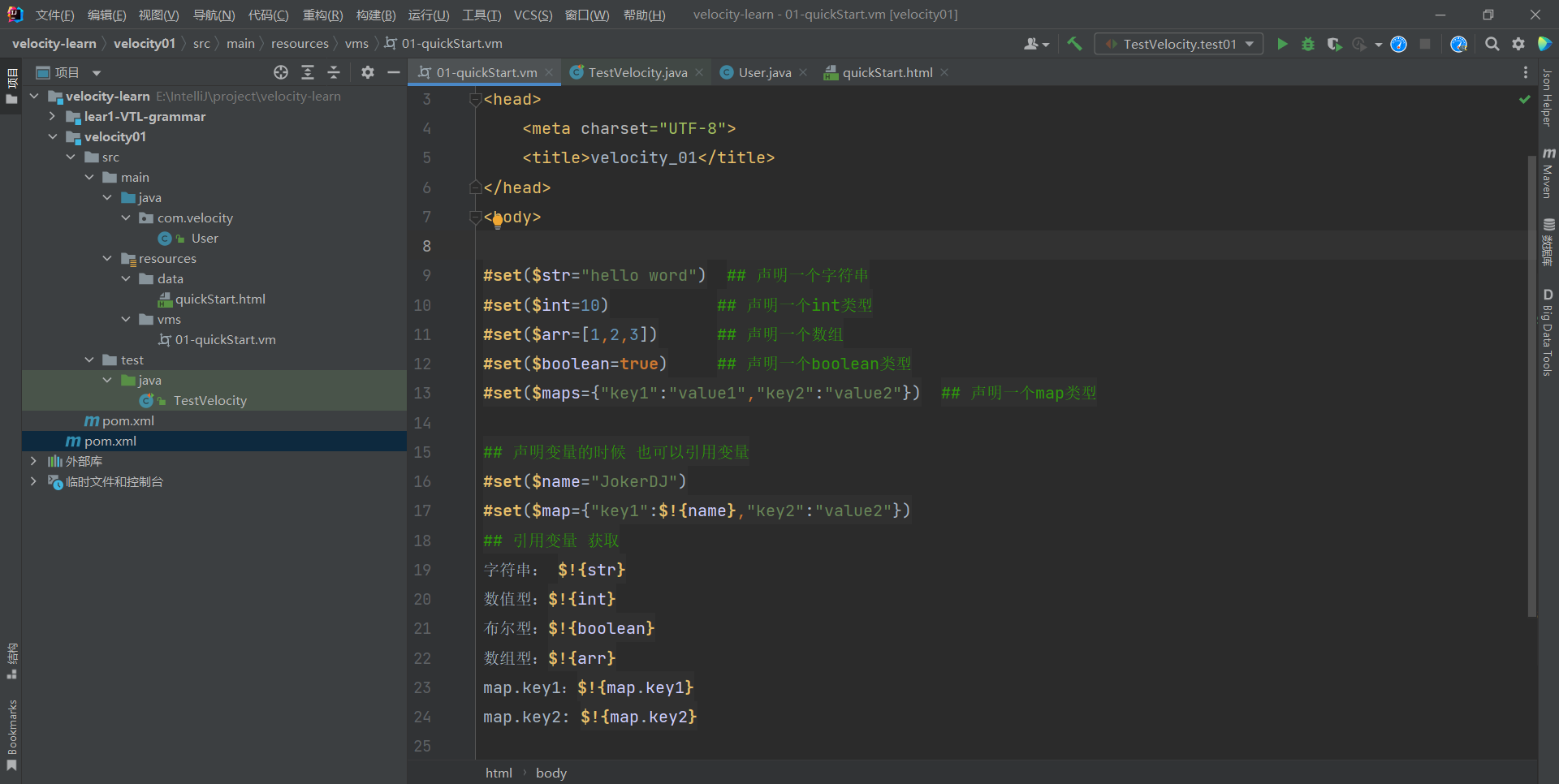The image size is (1559, 784).
Task: Switch to the TestVelocity.java tab
Action: (x=637, y=72)
